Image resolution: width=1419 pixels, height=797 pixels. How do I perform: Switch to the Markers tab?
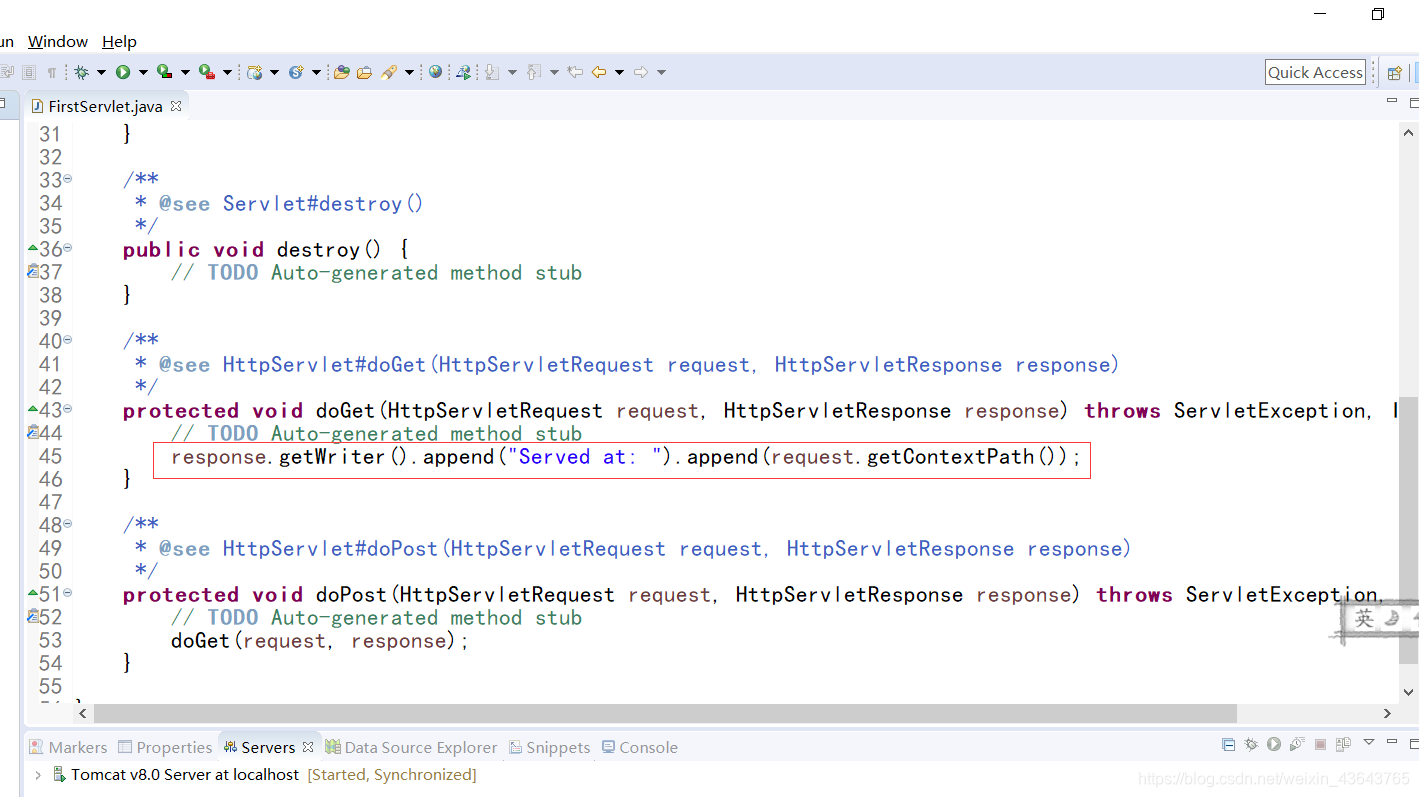coord(67,747)
